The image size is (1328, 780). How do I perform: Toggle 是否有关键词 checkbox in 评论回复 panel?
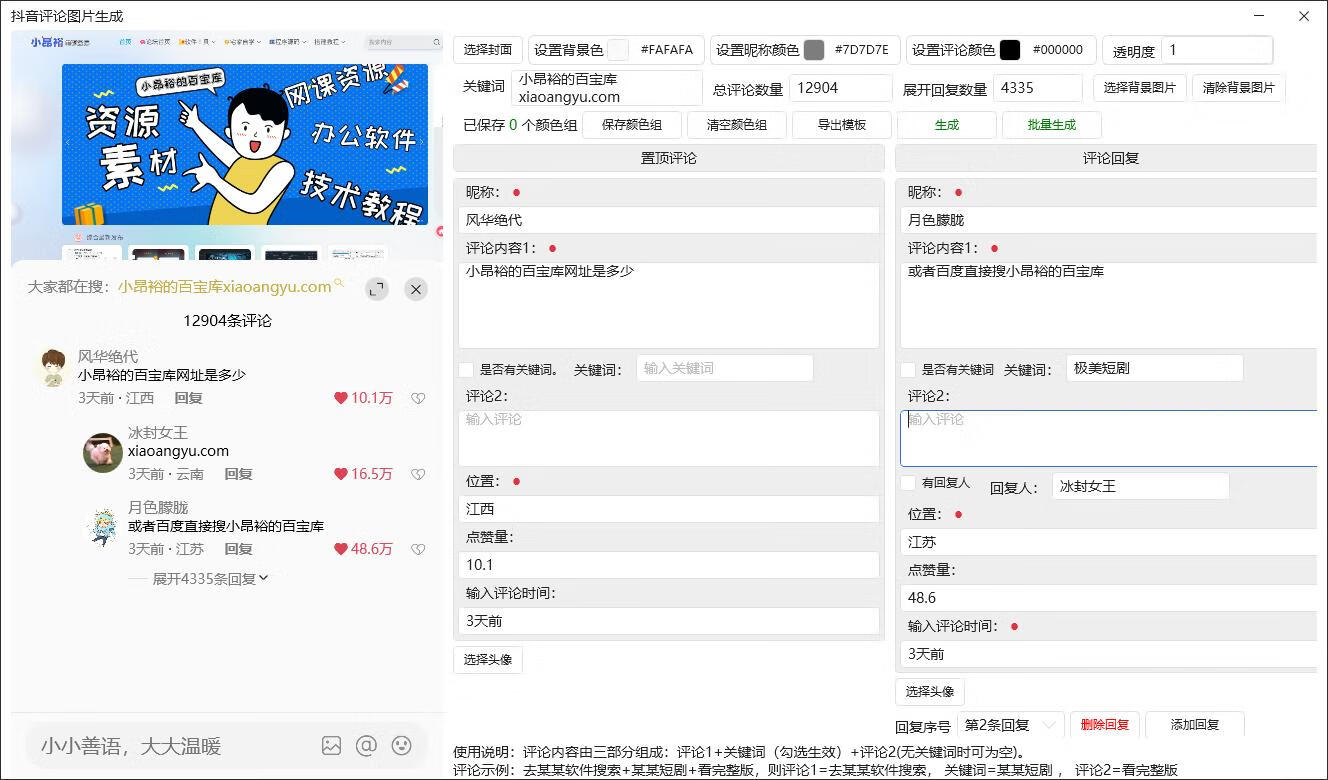click(x=908, y=370)
